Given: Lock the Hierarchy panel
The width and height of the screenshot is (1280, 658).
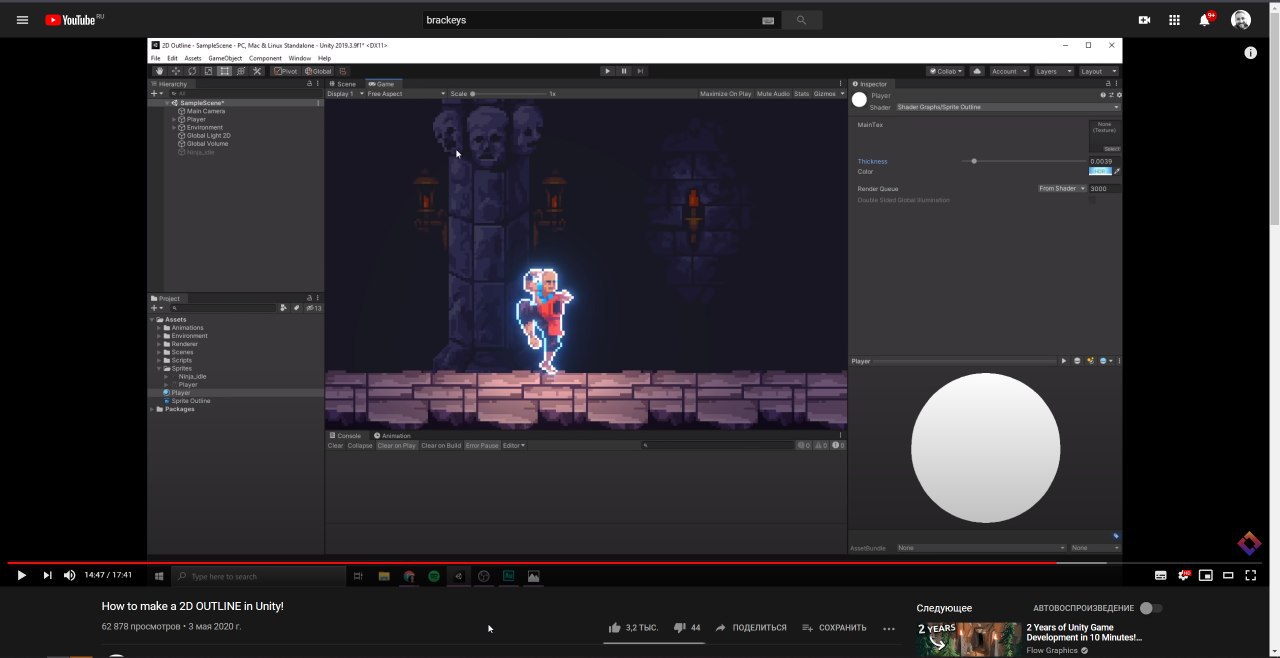Looking at the screenshot, I should click(310, 84).
